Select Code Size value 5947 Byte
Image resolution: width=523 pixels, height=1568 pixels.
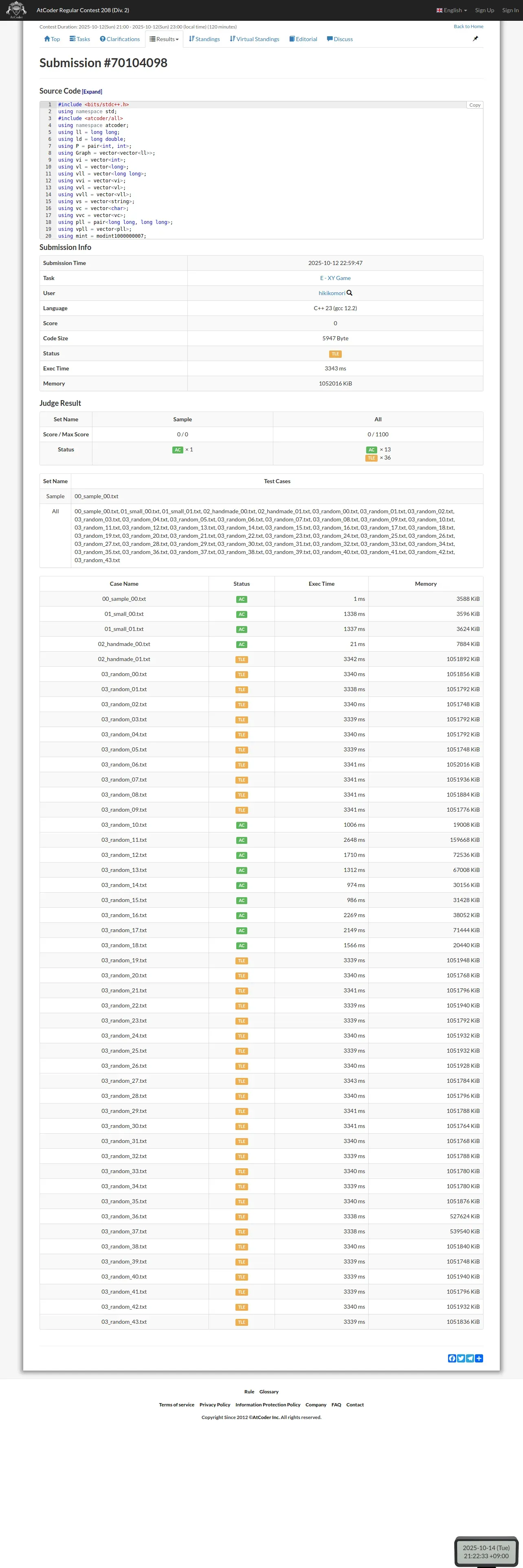tap(336, 338)
